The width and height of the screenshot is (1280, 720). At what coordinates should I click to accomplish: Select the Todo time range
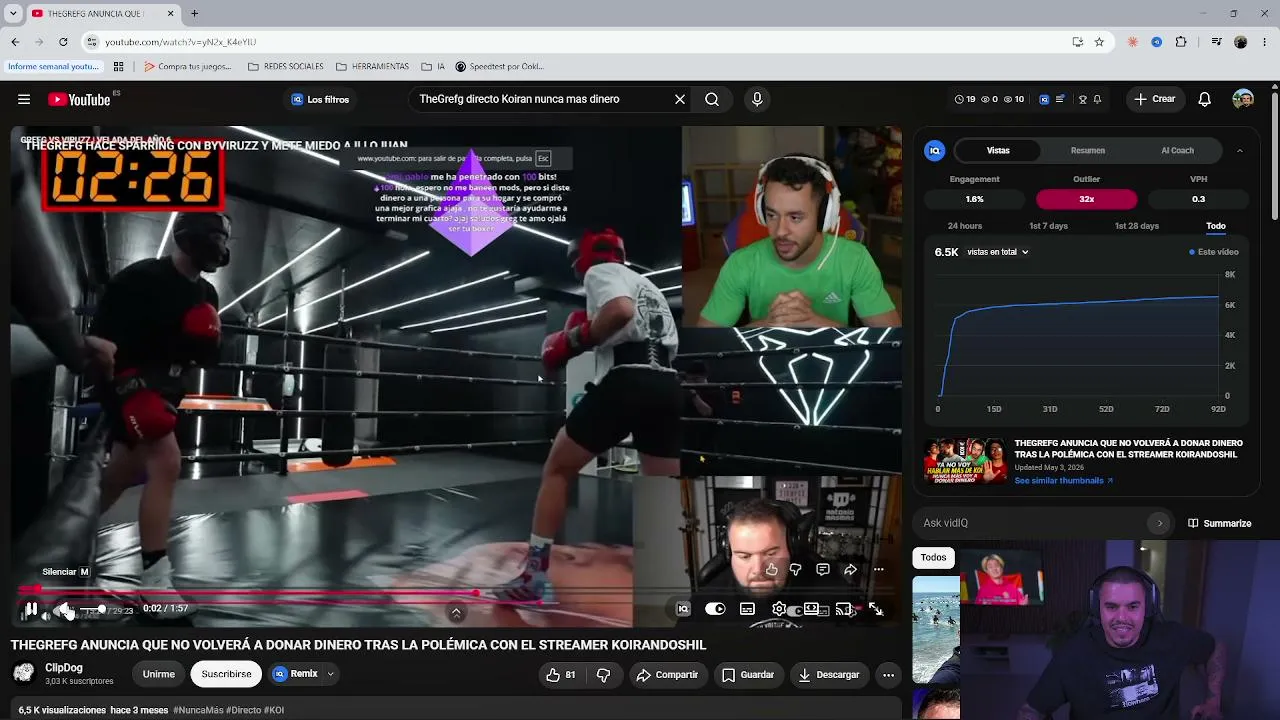[x=1216, y=226]
